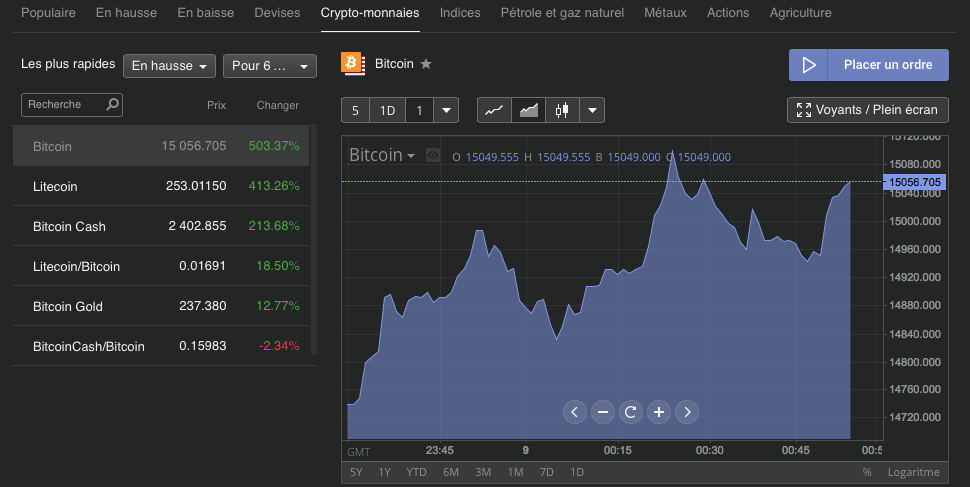
Task: Select the area chart type icon
Action: click(x=528, y=110)
